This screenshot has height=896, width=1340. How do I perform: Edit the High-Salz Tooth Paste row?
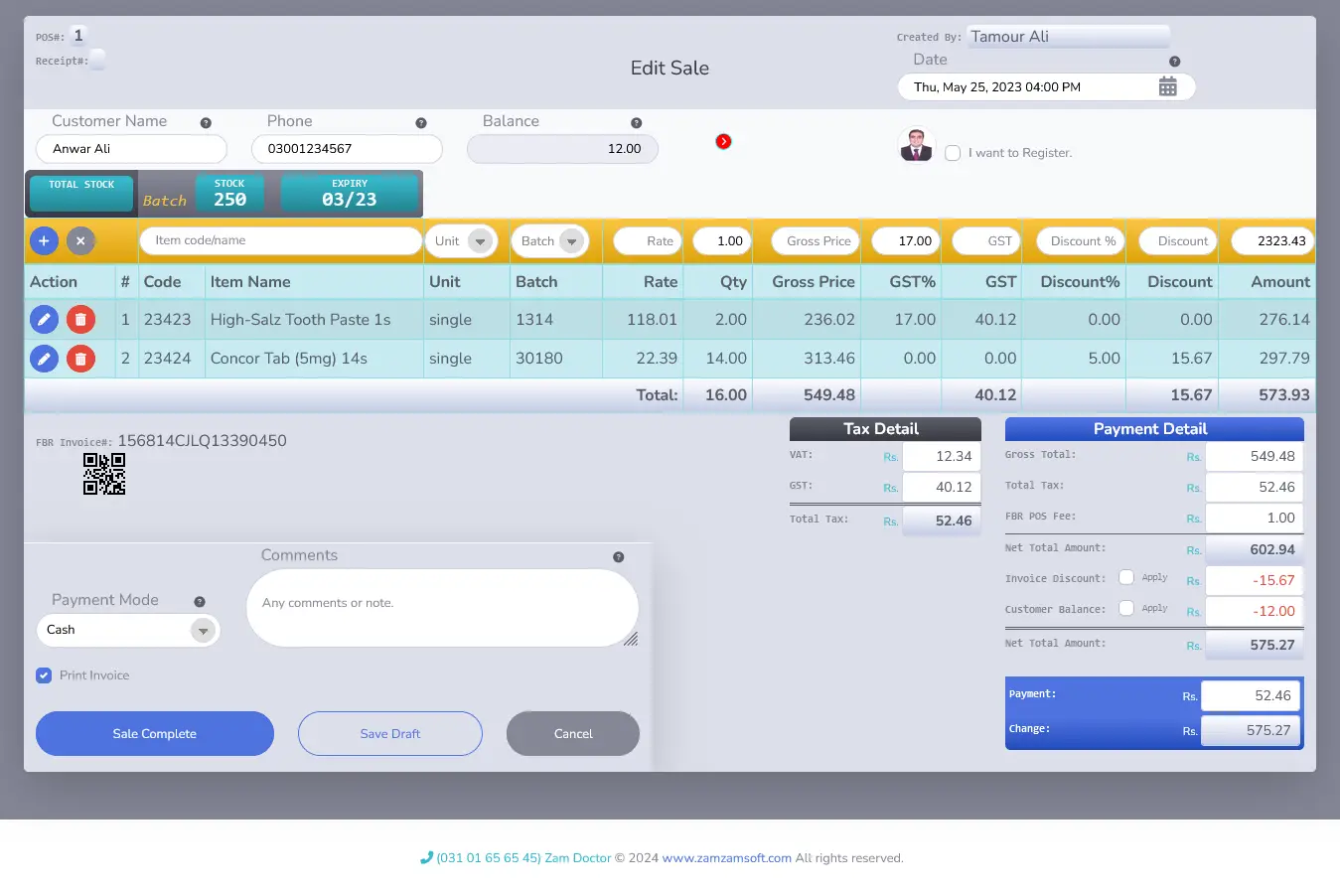point(44,319)
